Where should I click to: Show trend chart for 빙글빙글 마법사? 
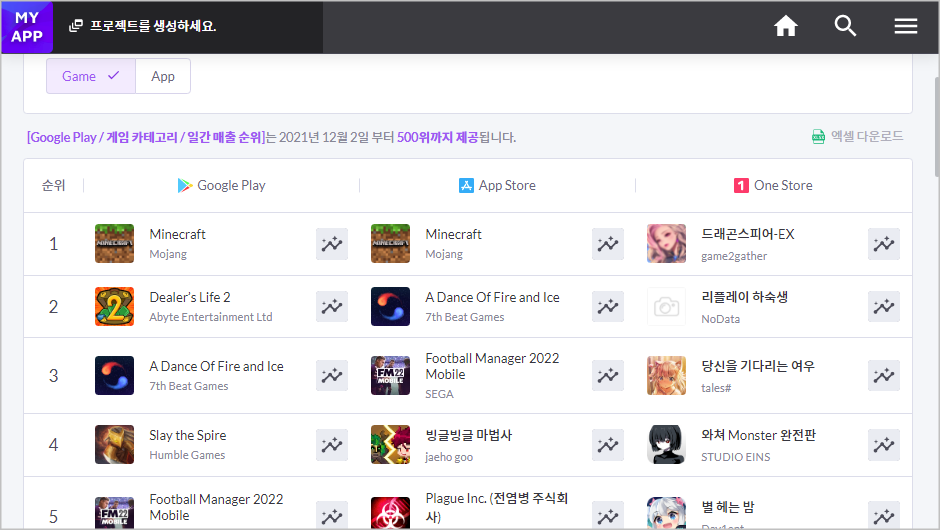tap(608, 445)
